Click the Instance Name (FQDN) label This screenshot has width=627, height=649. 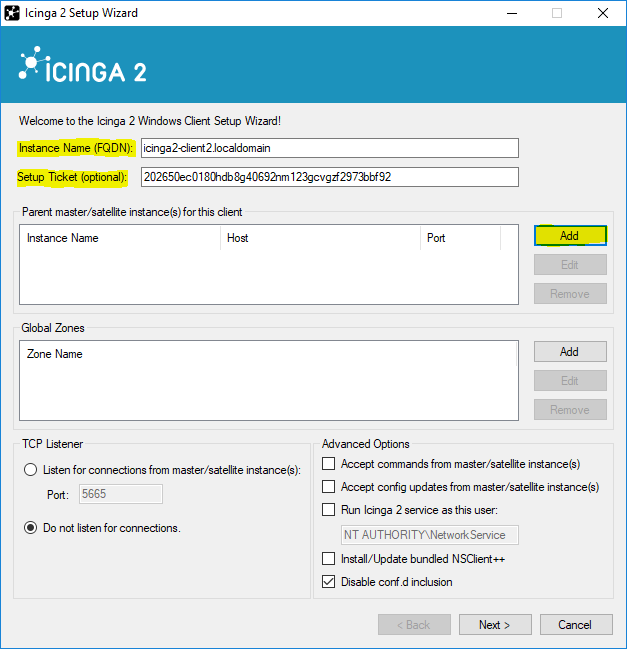[76, 148]
